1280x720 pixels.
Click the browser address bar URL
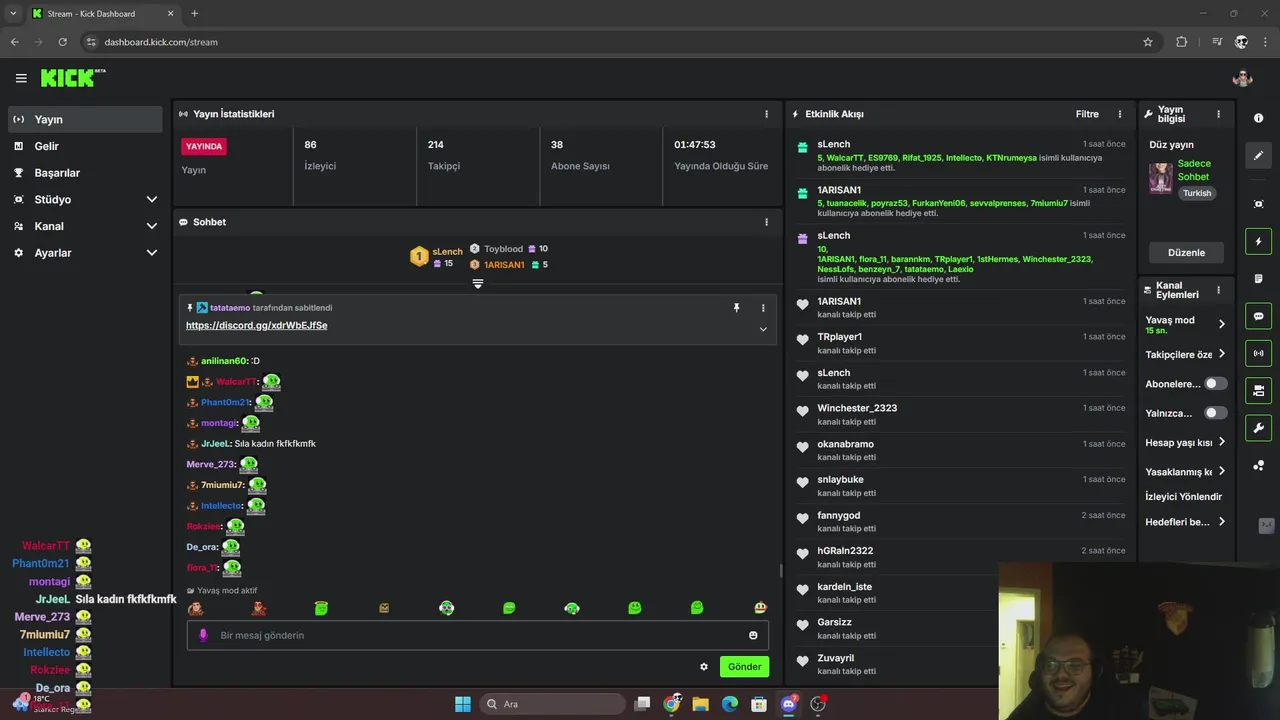click(161, 42)
